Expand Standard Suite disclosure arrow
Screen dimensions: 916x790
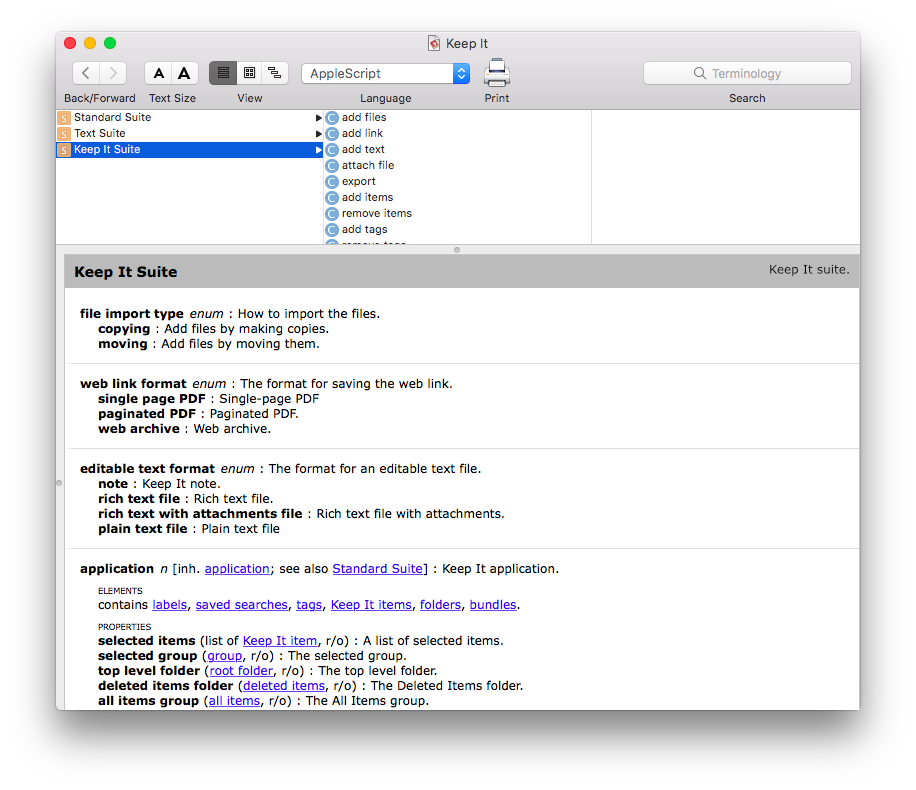click(318, 118)
